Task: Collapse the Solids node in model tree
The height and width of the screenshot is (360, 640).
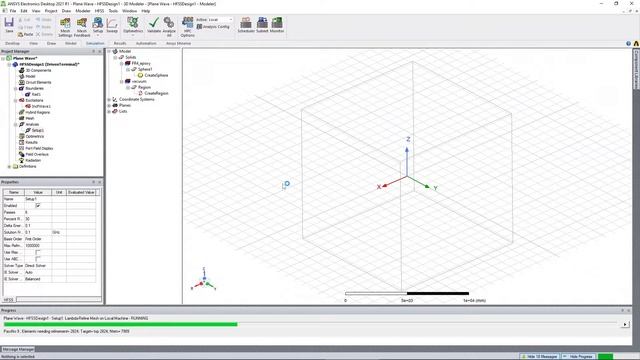Action: click(x=116, y=57)
